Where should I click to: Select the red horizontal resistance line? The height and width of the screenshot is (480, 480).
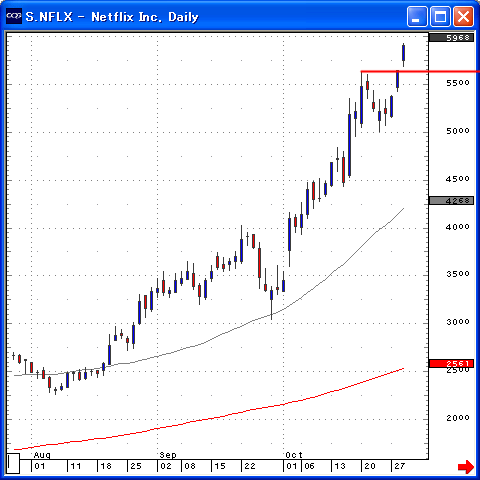(x=420, y=71)
